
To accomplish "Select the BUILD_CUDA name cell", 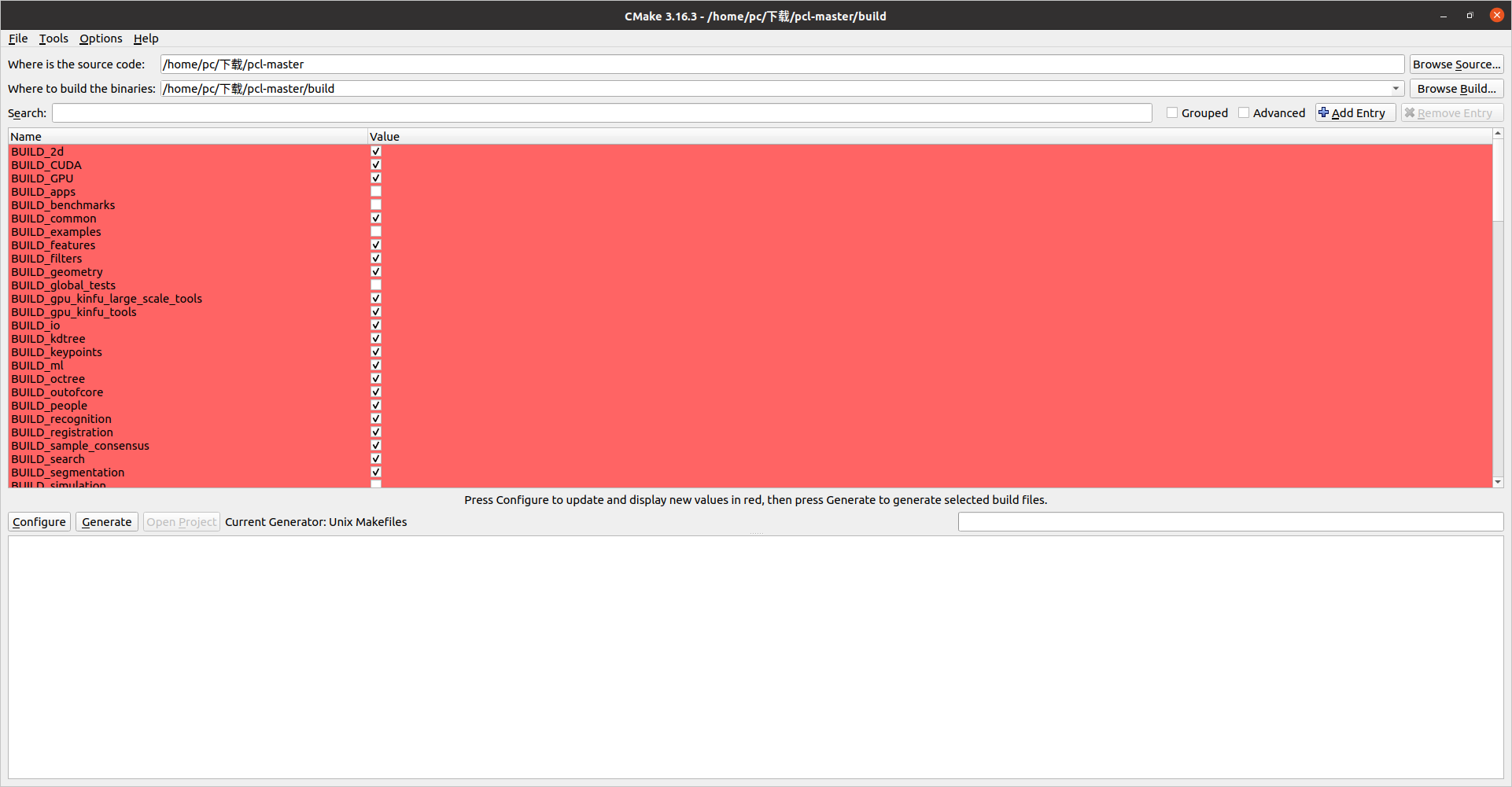I will coord(188,165).
